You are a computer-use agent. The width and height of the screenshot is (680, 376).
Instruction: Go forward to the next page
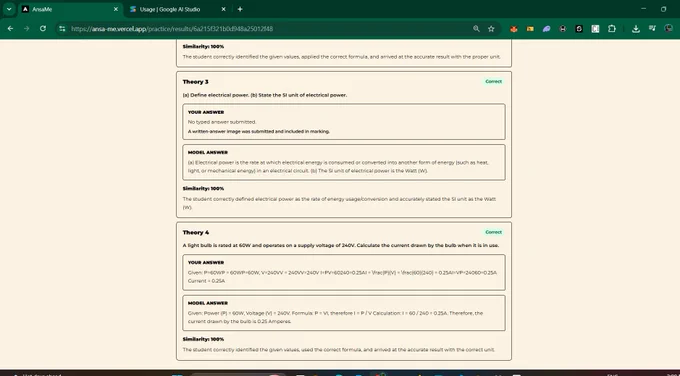tap(26, 29)
